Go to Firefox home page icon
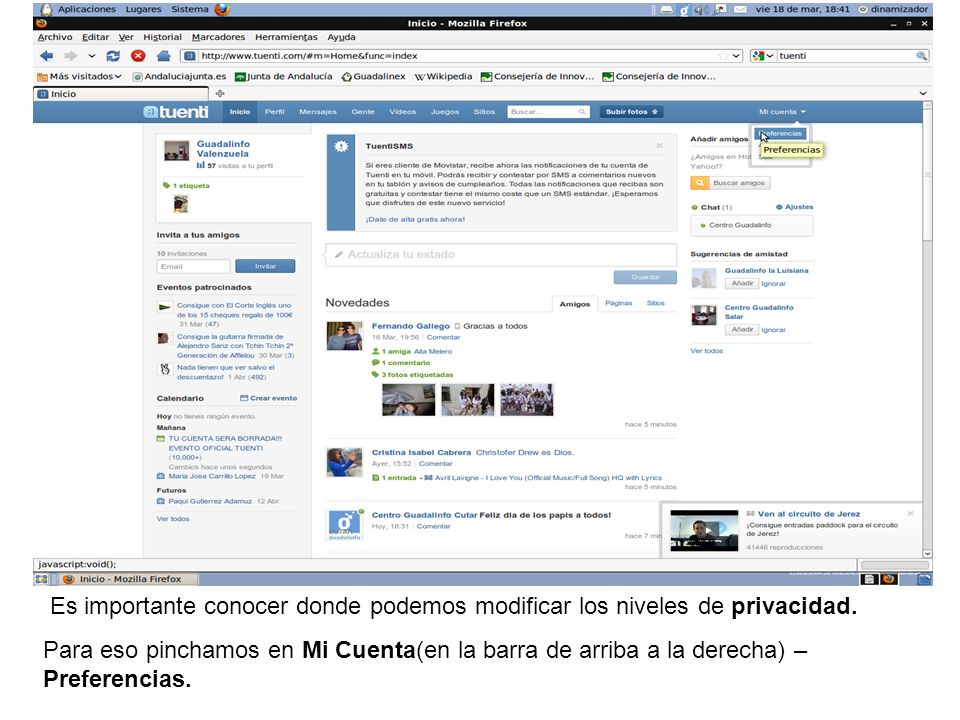The image size is (960, 720). 163,56
